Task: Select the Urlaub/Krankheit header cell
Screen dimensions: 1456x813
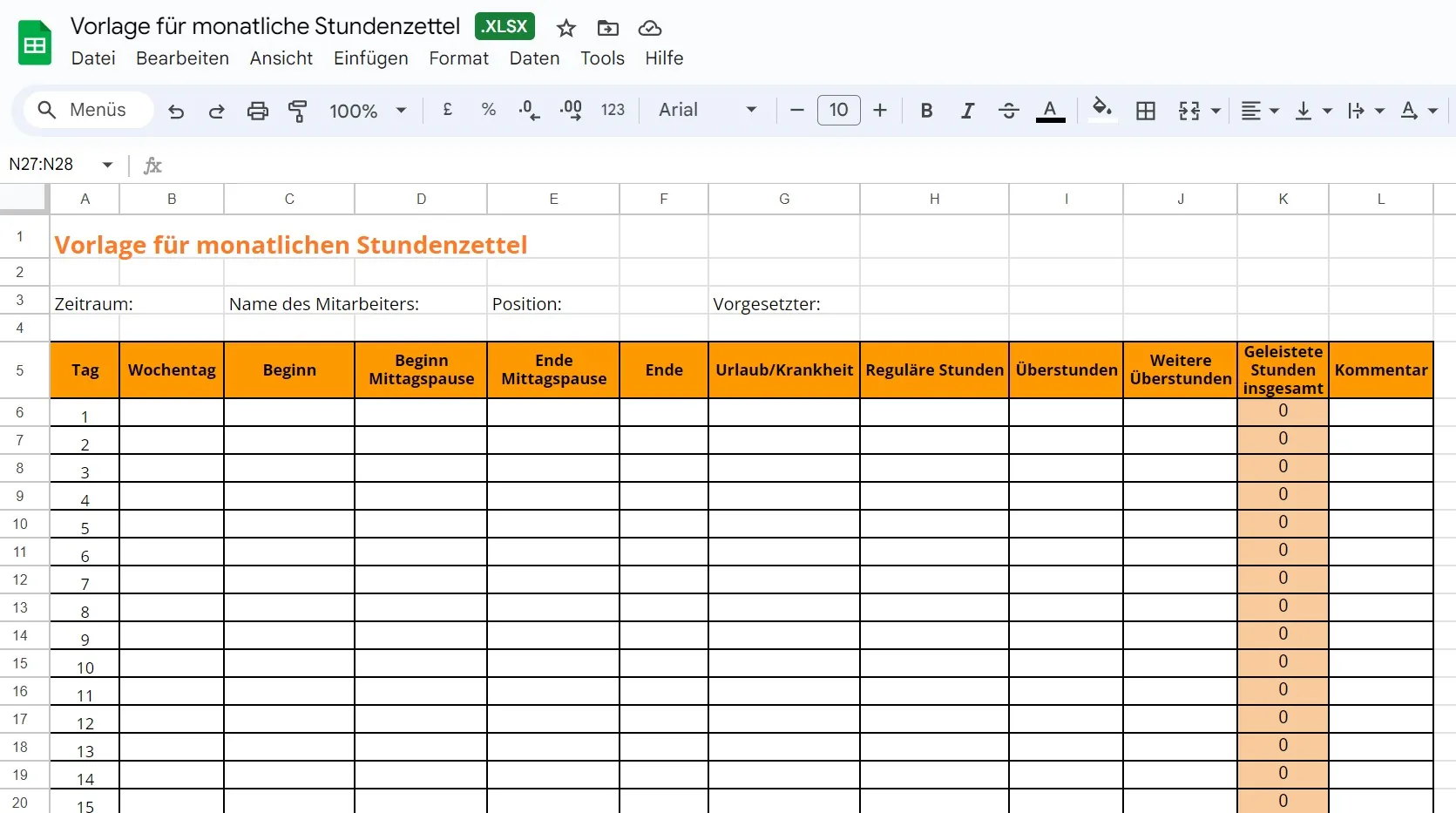Action: pyautogui.click(x=784, y=370)
